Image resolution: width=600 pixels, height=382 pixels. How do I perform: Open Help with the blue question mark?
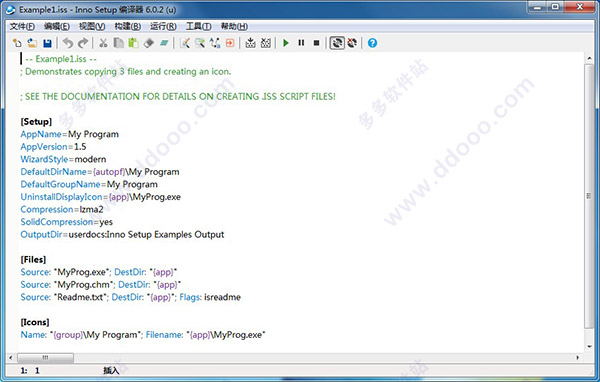coord(372,43)
